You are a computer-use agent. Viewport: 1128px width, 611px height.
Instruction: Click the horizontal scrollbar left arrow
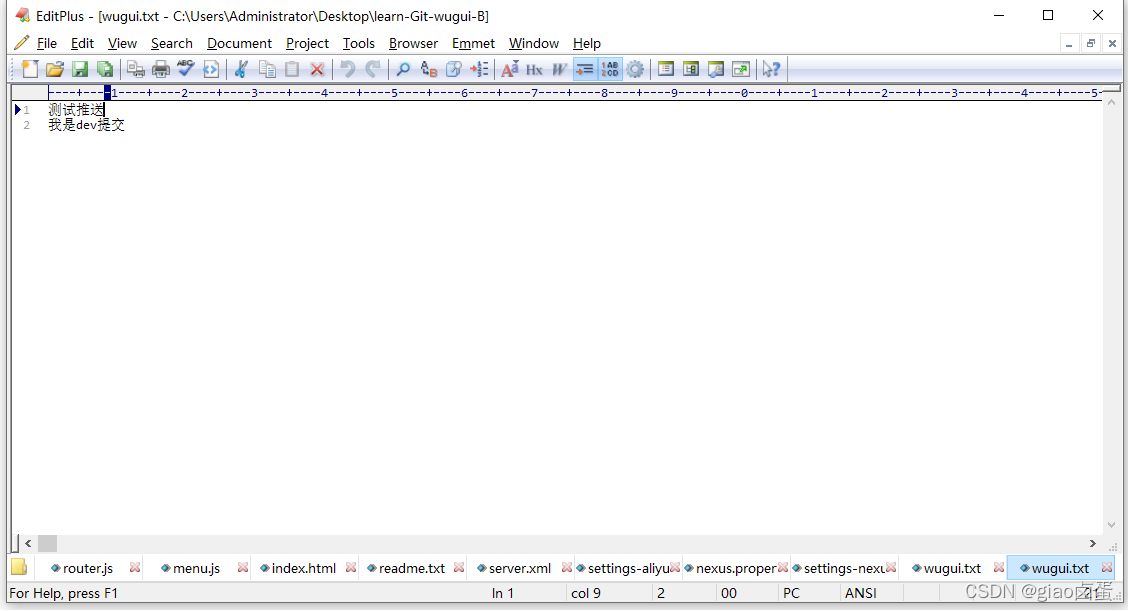pos(28,543)
